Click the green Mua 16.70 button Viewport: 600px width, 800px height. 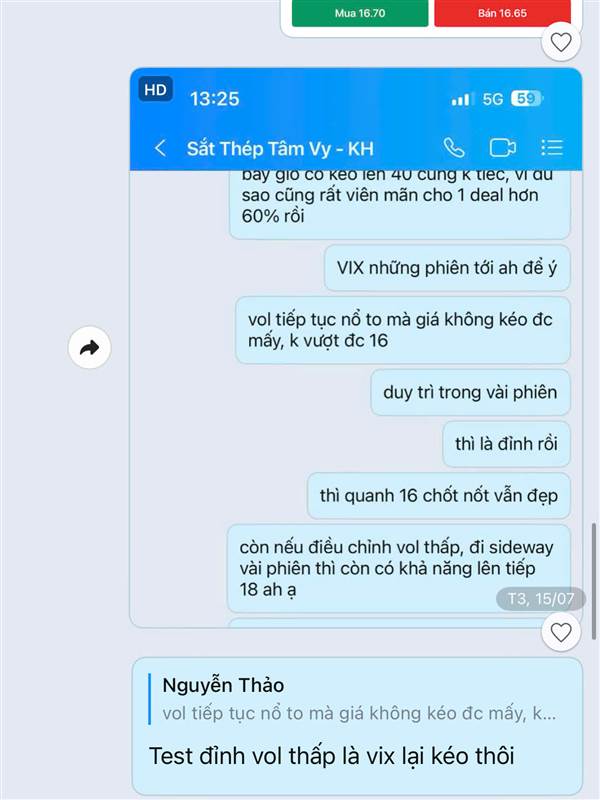[360, 13]
